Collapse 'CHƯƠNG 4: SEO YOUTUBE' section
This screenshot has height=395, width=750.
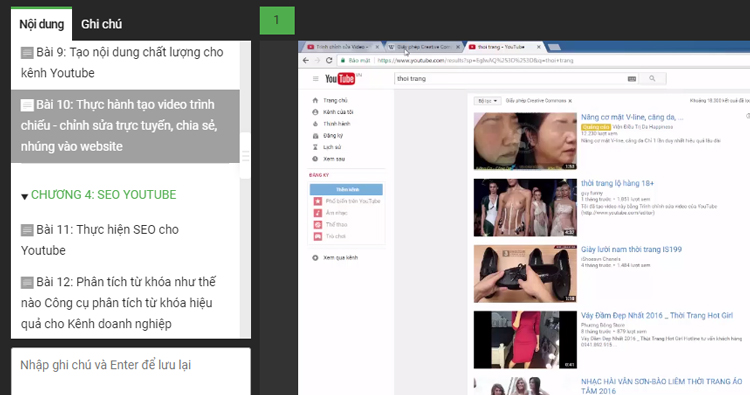click(x=24, y=196)
